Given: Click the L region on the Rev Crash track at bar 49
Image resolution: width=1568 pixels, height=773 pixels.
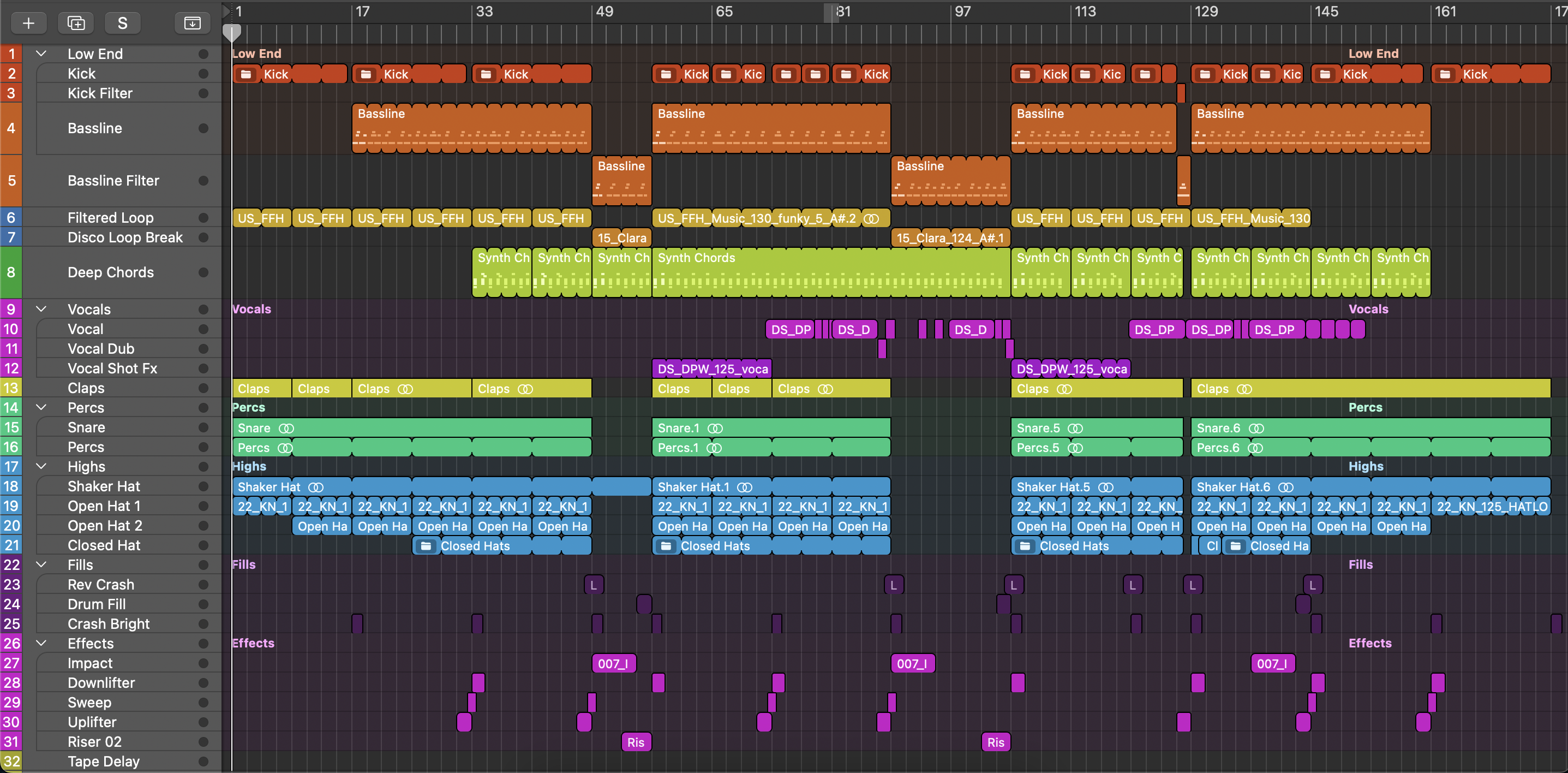Looking at the screenshot, I should point(594,585).
